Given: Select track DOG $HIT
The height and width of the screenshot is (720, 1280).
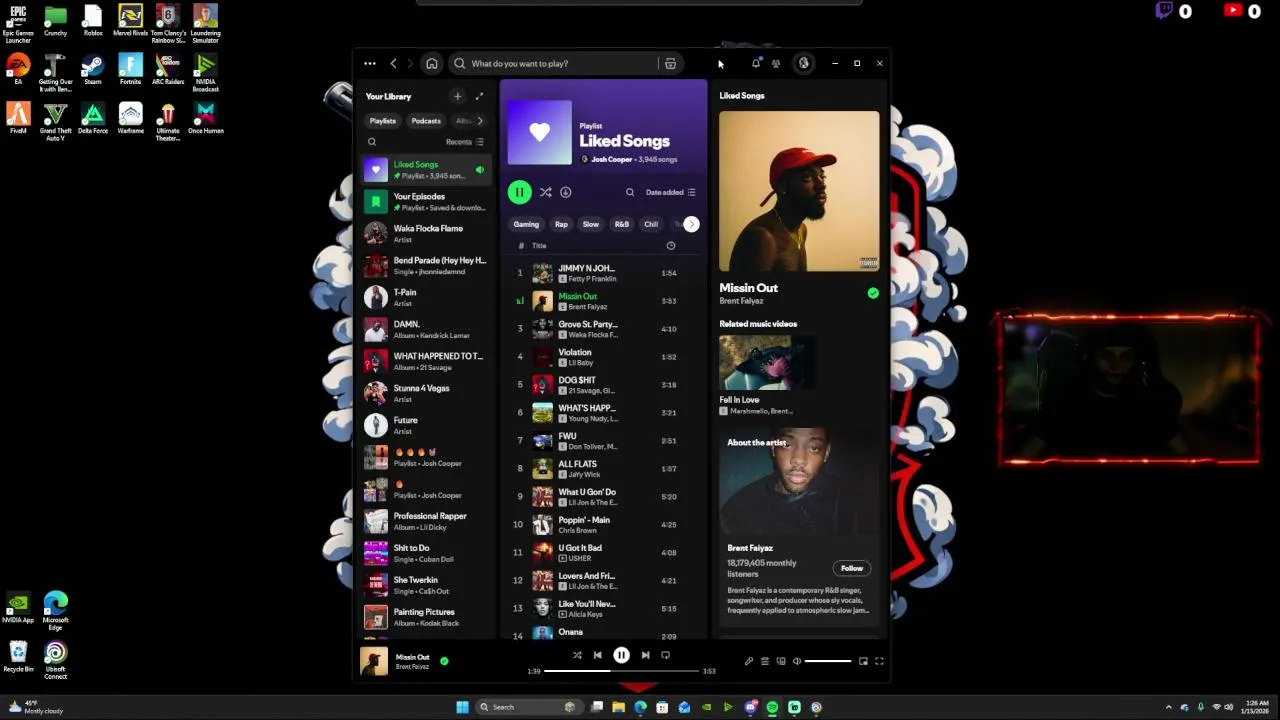Looking at the screenshot, I should click(603, 385).
